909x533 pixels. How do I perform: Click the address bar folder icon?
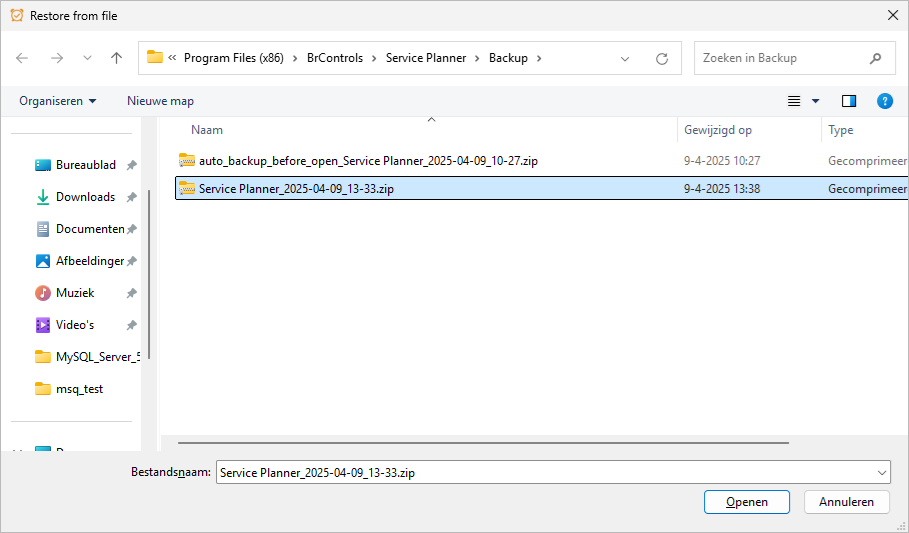pyautogui.click(x=155, y=57)
